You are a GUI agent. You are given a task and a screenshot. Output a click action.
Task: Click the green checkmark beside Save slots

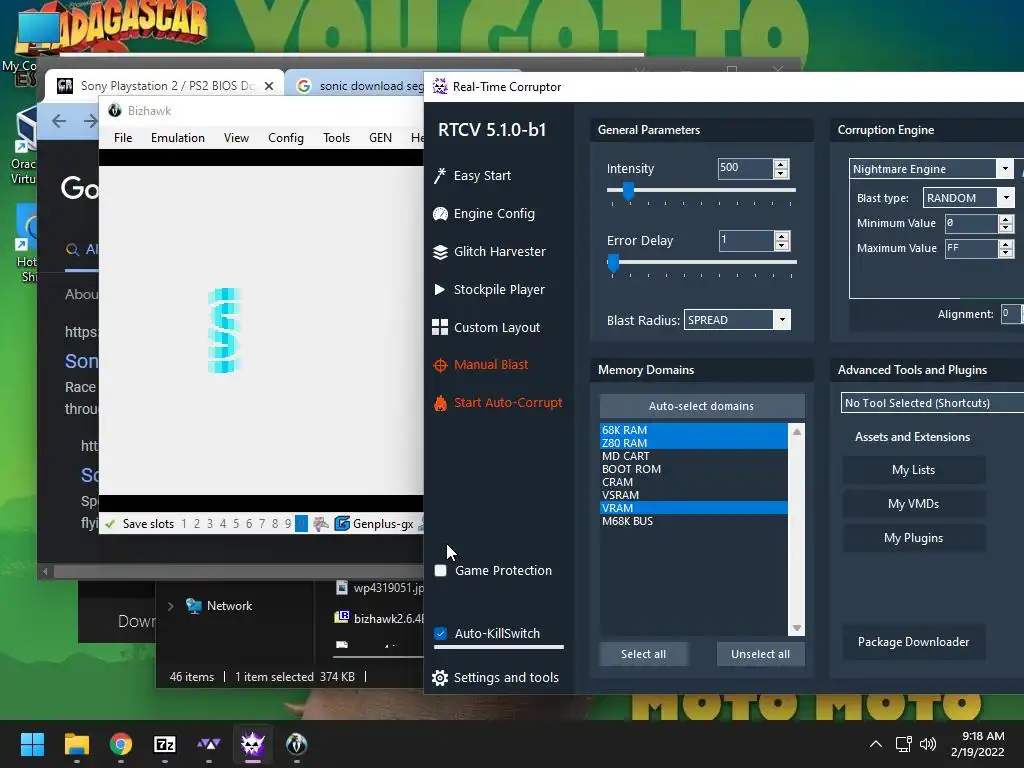tap(110, 524)
